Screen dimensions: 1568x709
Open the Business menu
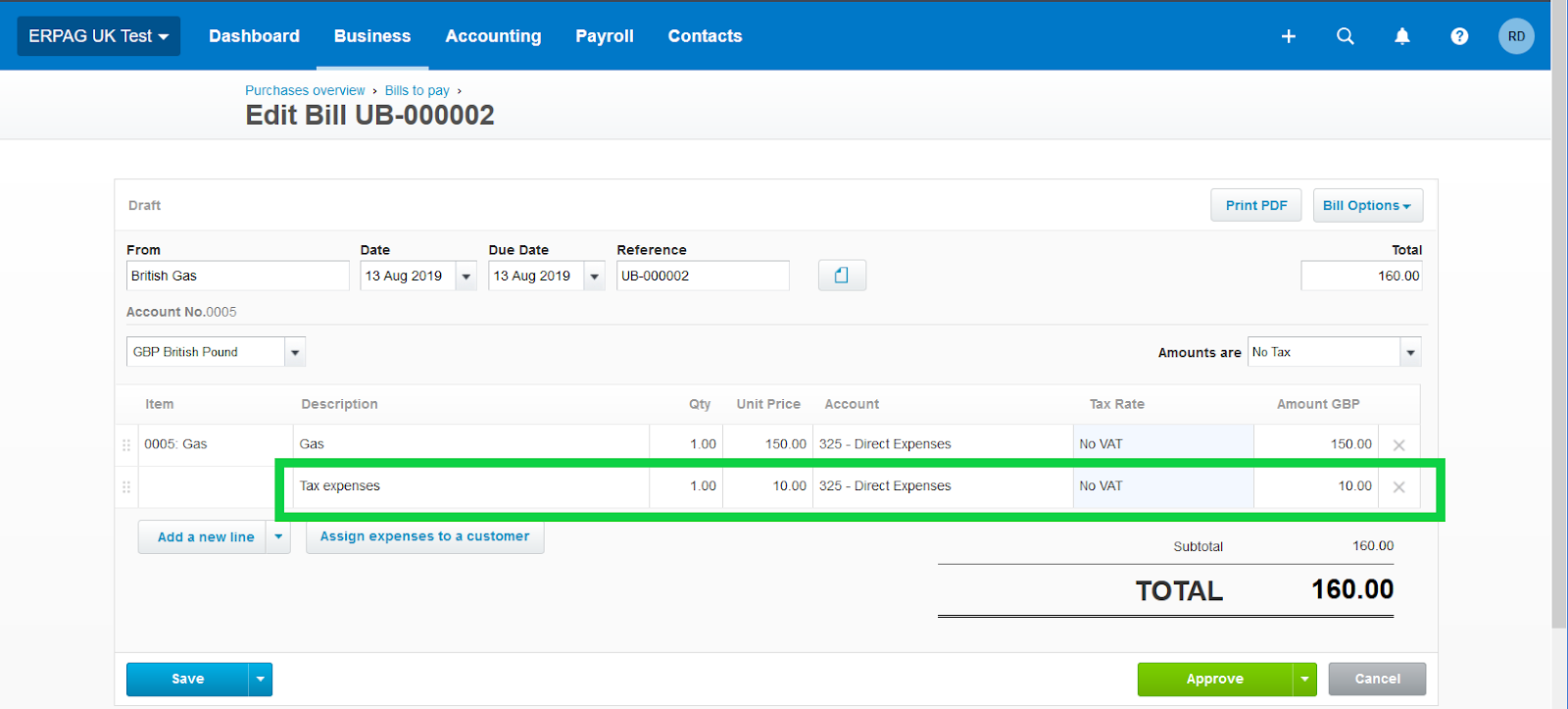(372, 36)
